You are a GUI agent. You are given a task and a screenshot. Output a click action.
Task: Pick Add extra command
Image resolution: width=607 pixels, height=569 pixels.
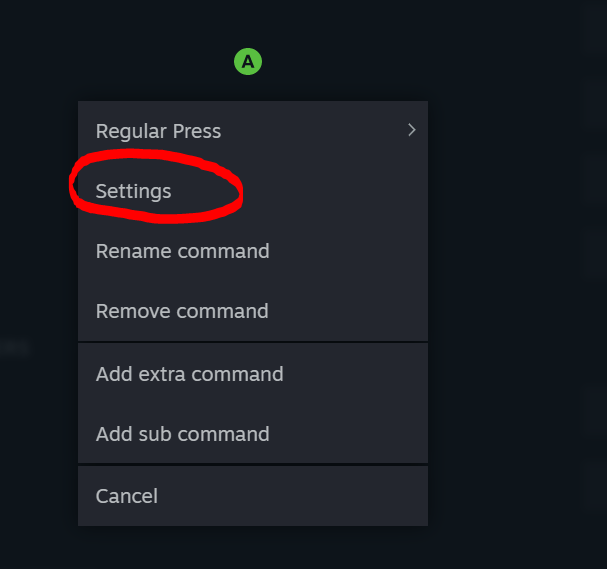click(x=190, y=374)
